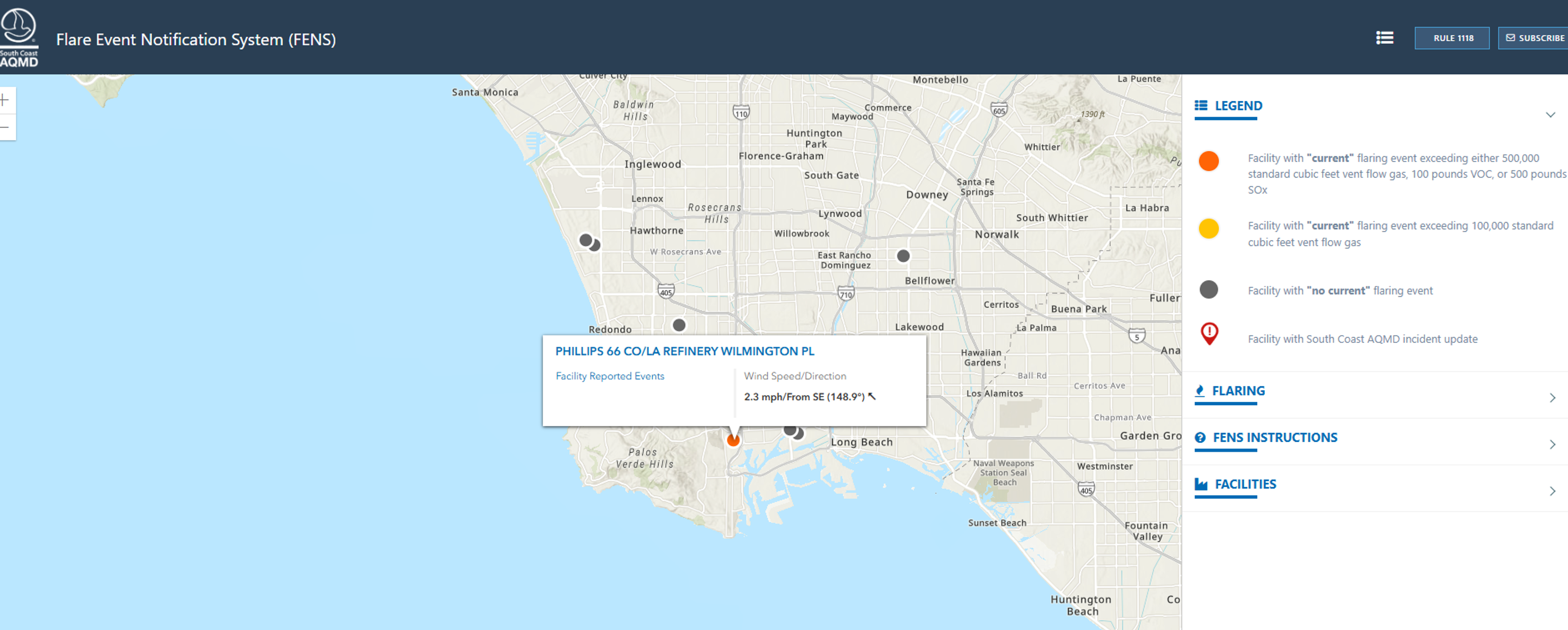The width and height of the screenshot is (1568, 630).
Task: Click the Interstate 110 shield
Action: tap(740, 113)
